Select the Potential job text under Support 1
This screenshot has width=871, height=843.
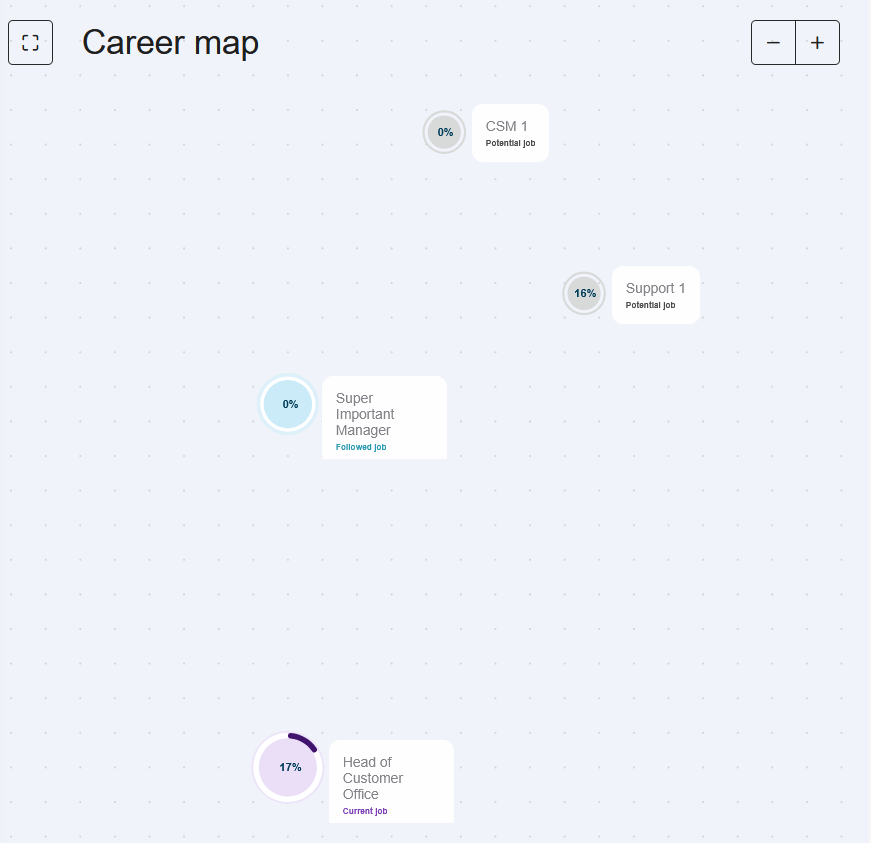pyautogui.click(x=651, y=305)
